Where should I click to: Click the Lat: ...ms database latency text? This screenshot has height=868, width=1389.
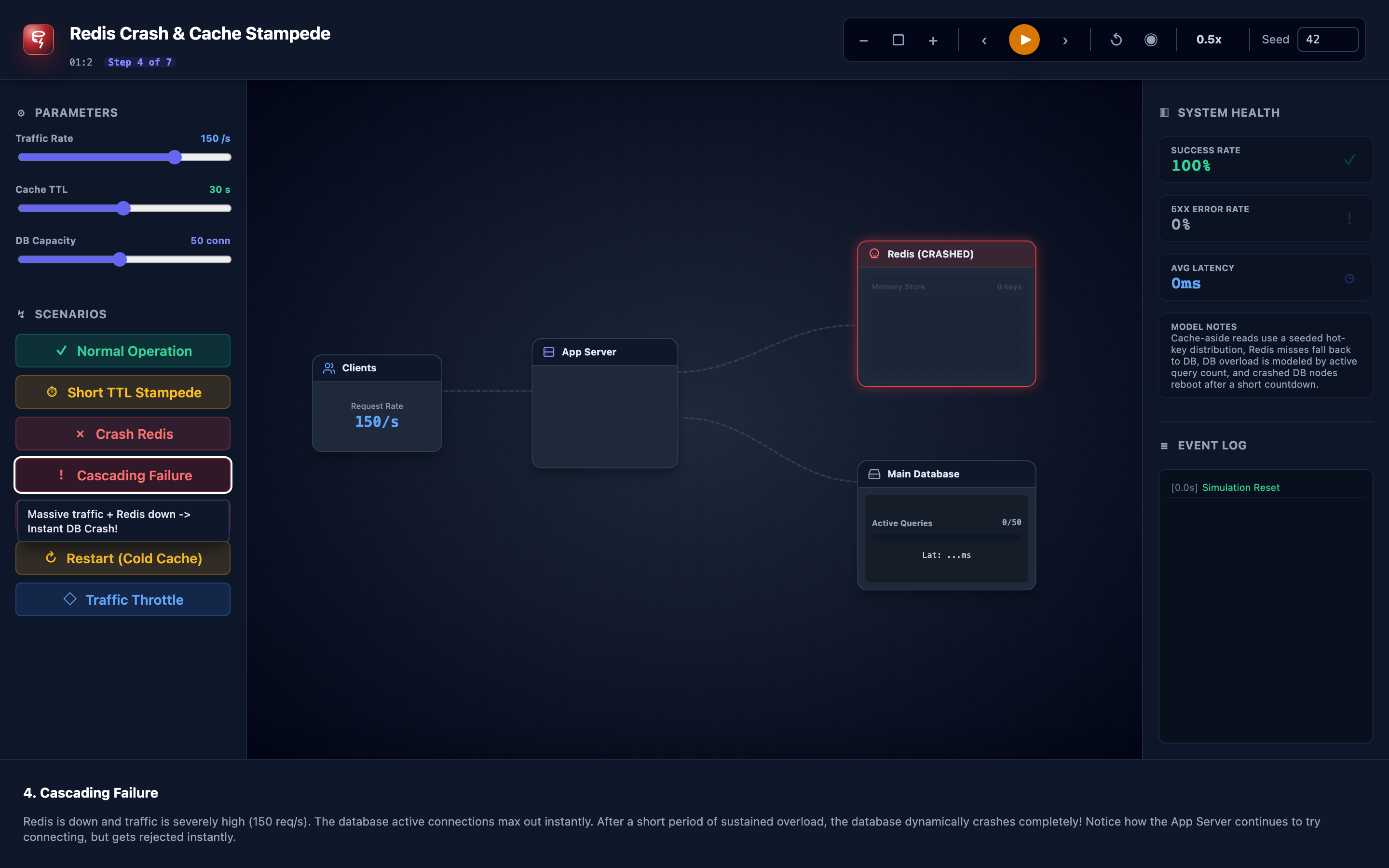coord(946,555)
